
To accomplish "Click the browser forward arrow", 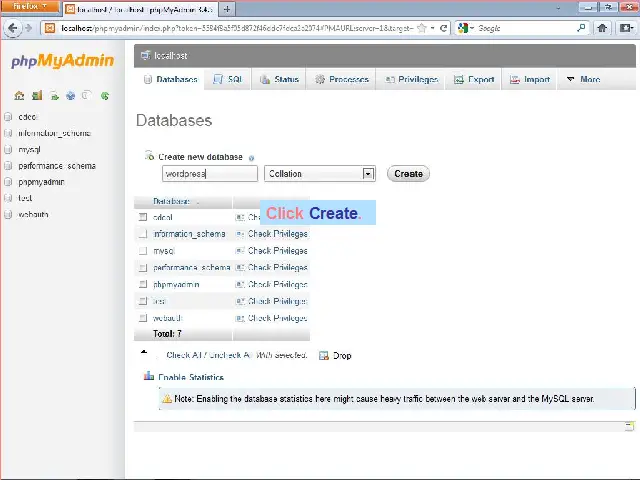I will coord(29,28).
